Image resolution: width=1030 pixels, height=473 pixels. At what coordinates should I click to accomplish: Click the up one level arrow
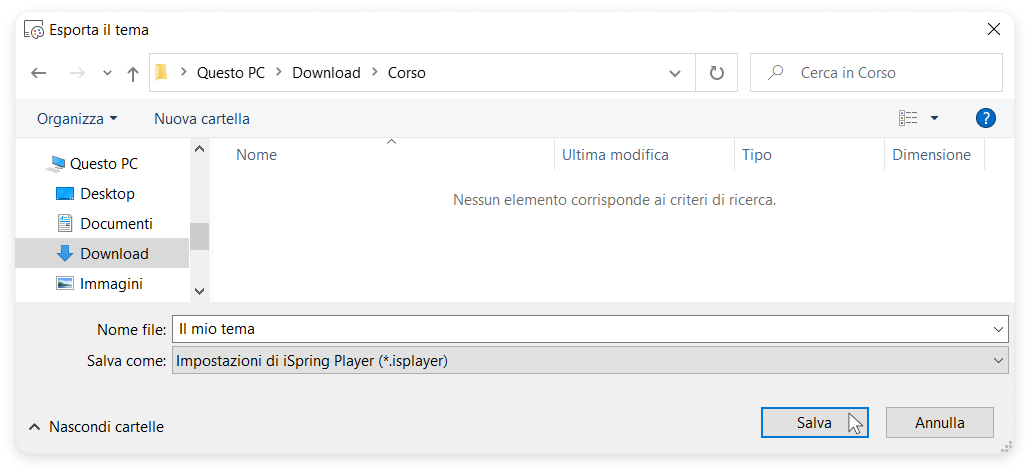click(132, 73)
